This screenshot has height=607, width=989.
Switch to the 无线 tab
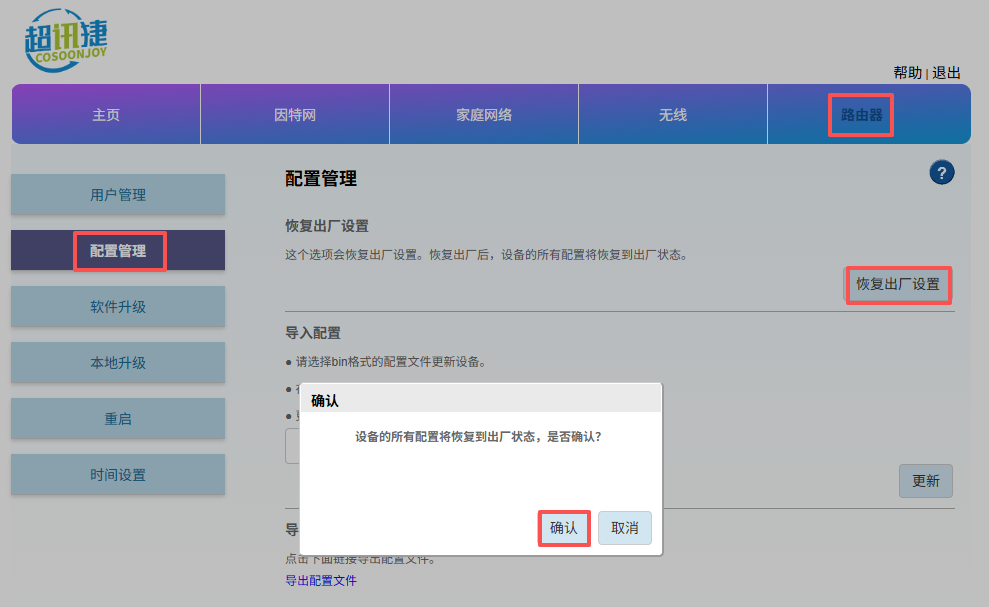tap(672, 114)
